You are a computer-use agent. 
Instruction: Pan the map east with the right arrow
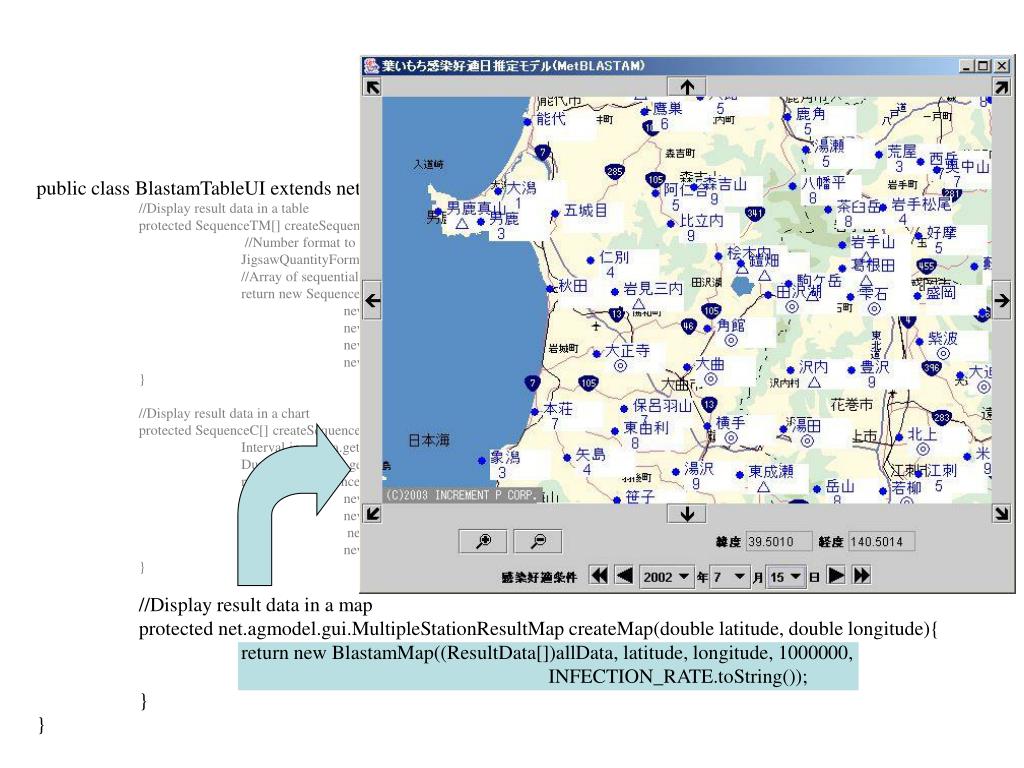click(1001, 300)
